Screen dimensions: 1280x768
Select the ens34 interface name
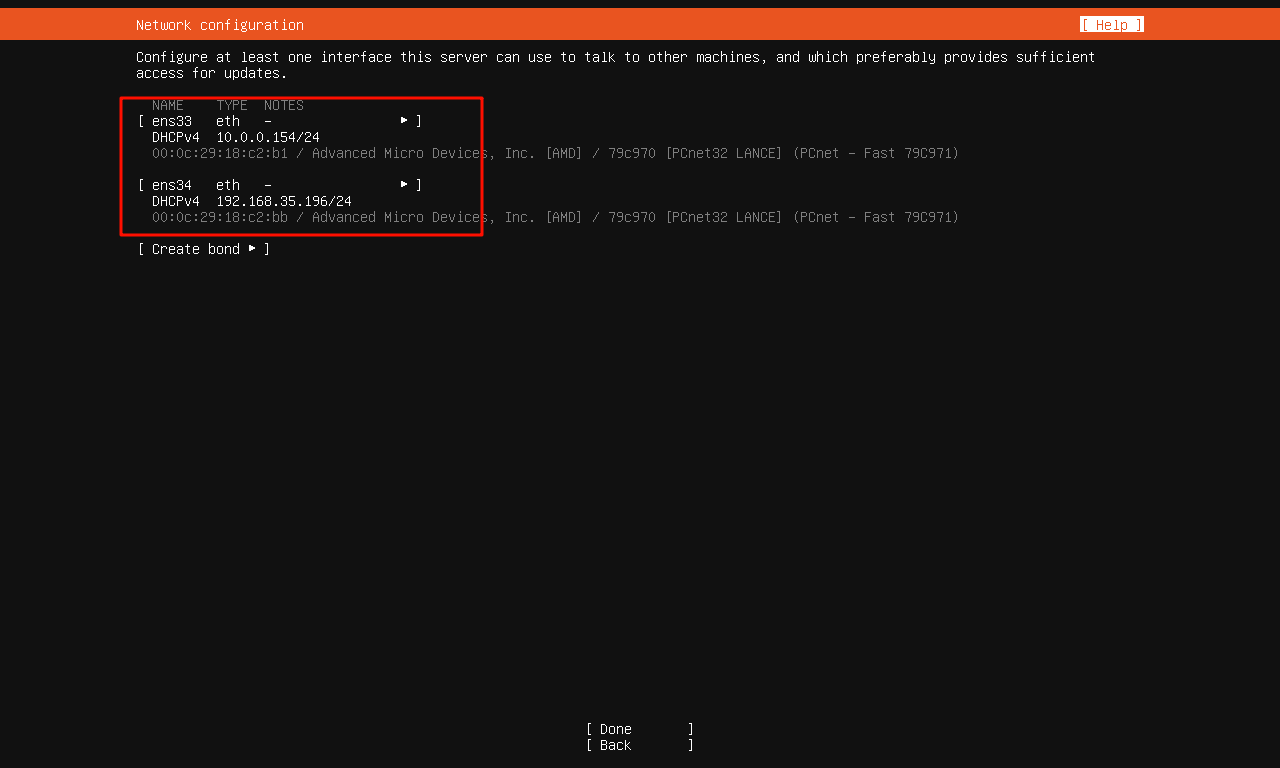171,185
